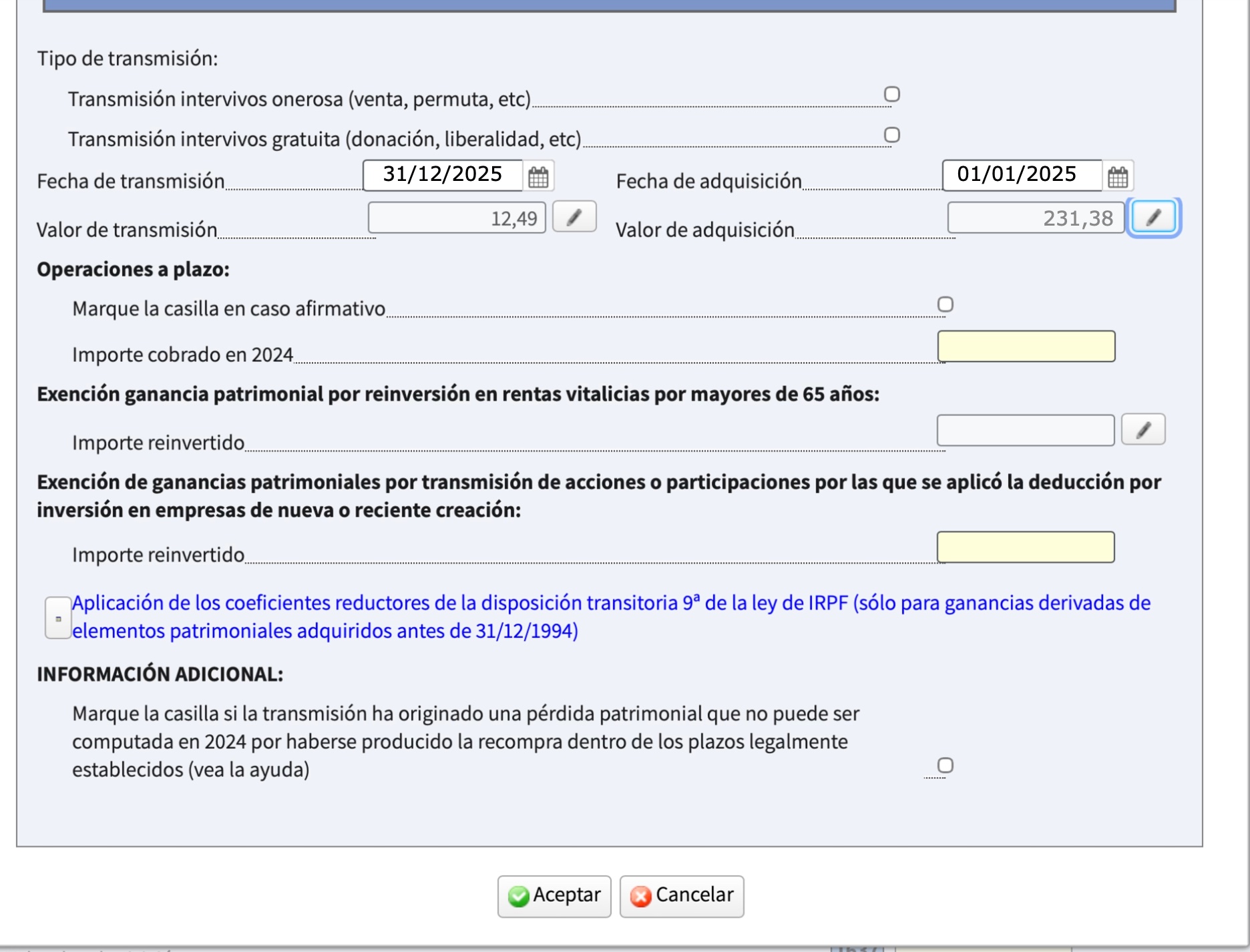Click the Importe cobrado en 2024 field
1250x952 pixels.
tap(1028, 346)
